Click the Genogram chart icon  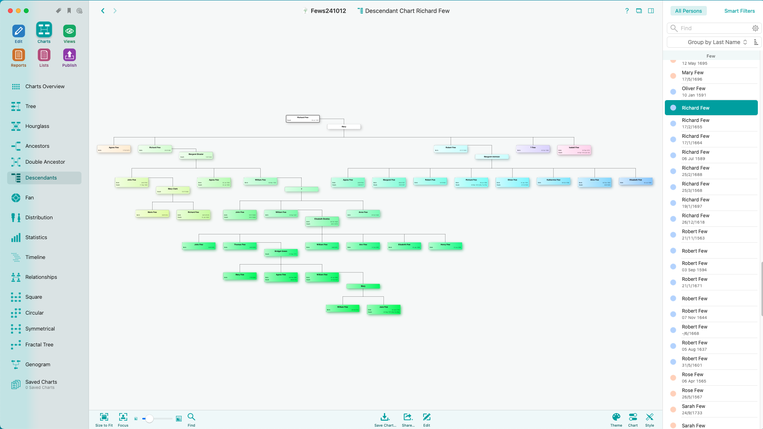pyautogui.click(x=16, y=364)
